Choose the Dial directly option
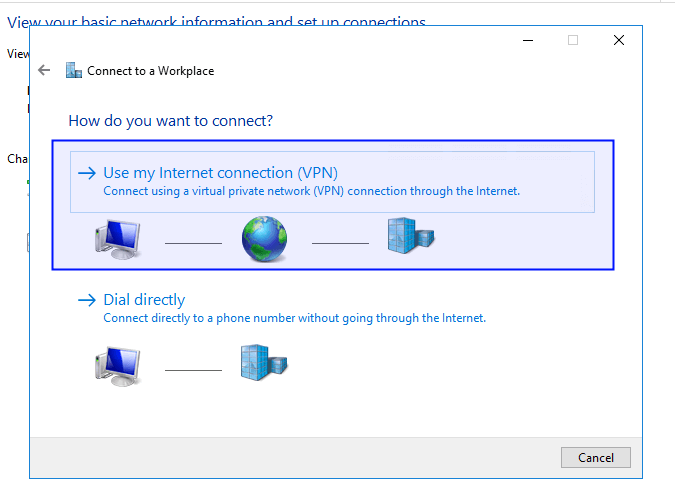Screen dimensions: 675x504 click(x=144, y=299)
